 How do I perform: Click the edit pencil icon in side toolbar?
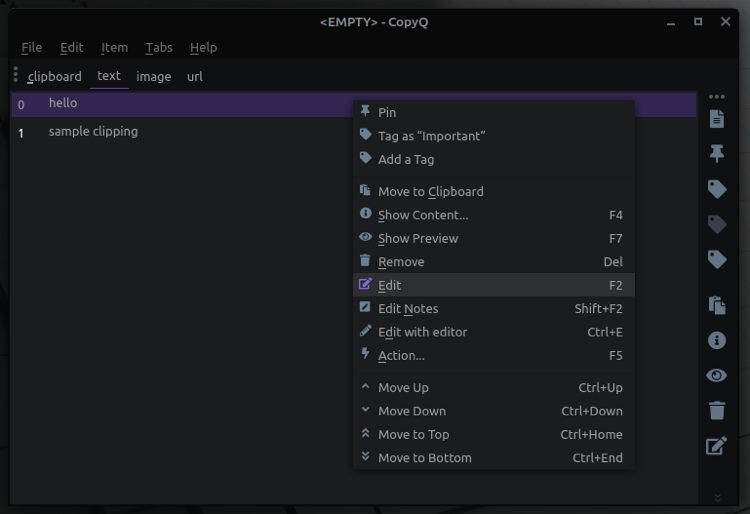click(x=717, y=446)
